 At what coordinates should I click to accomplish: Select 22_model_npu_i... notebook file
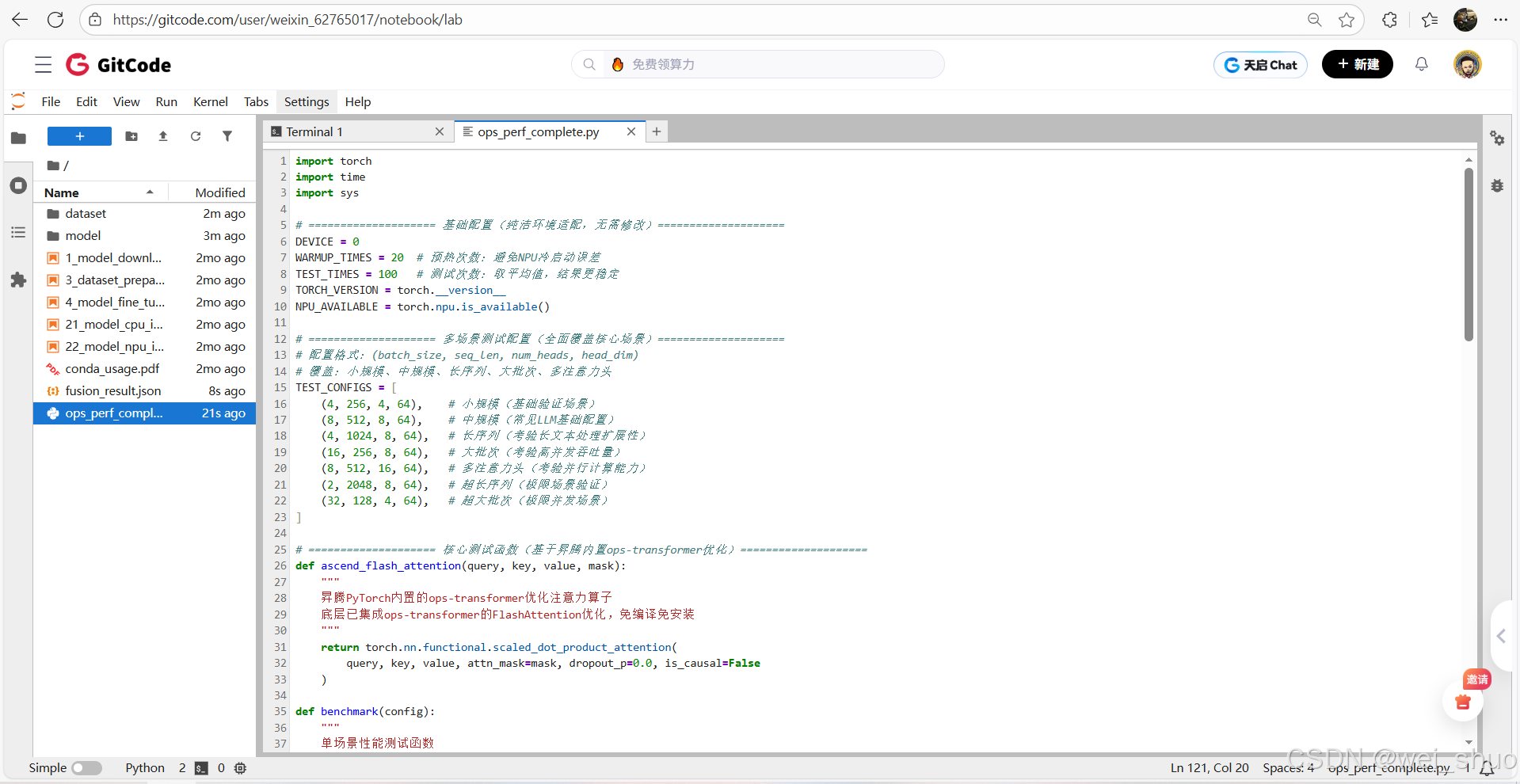click(145, 347)
